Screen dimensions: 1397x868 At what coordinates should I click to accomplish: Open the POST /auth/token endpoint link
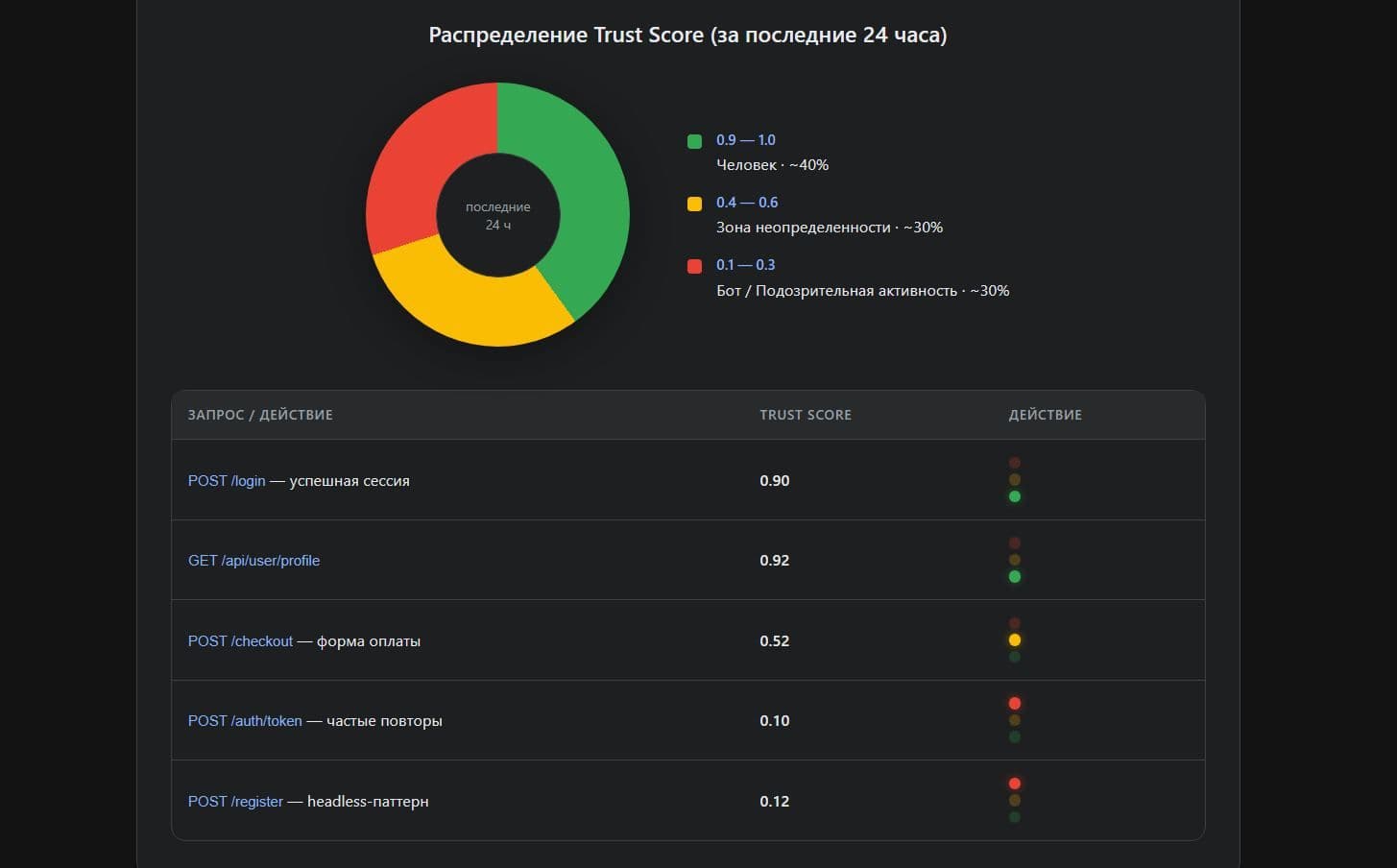click(x=245, y=721)
